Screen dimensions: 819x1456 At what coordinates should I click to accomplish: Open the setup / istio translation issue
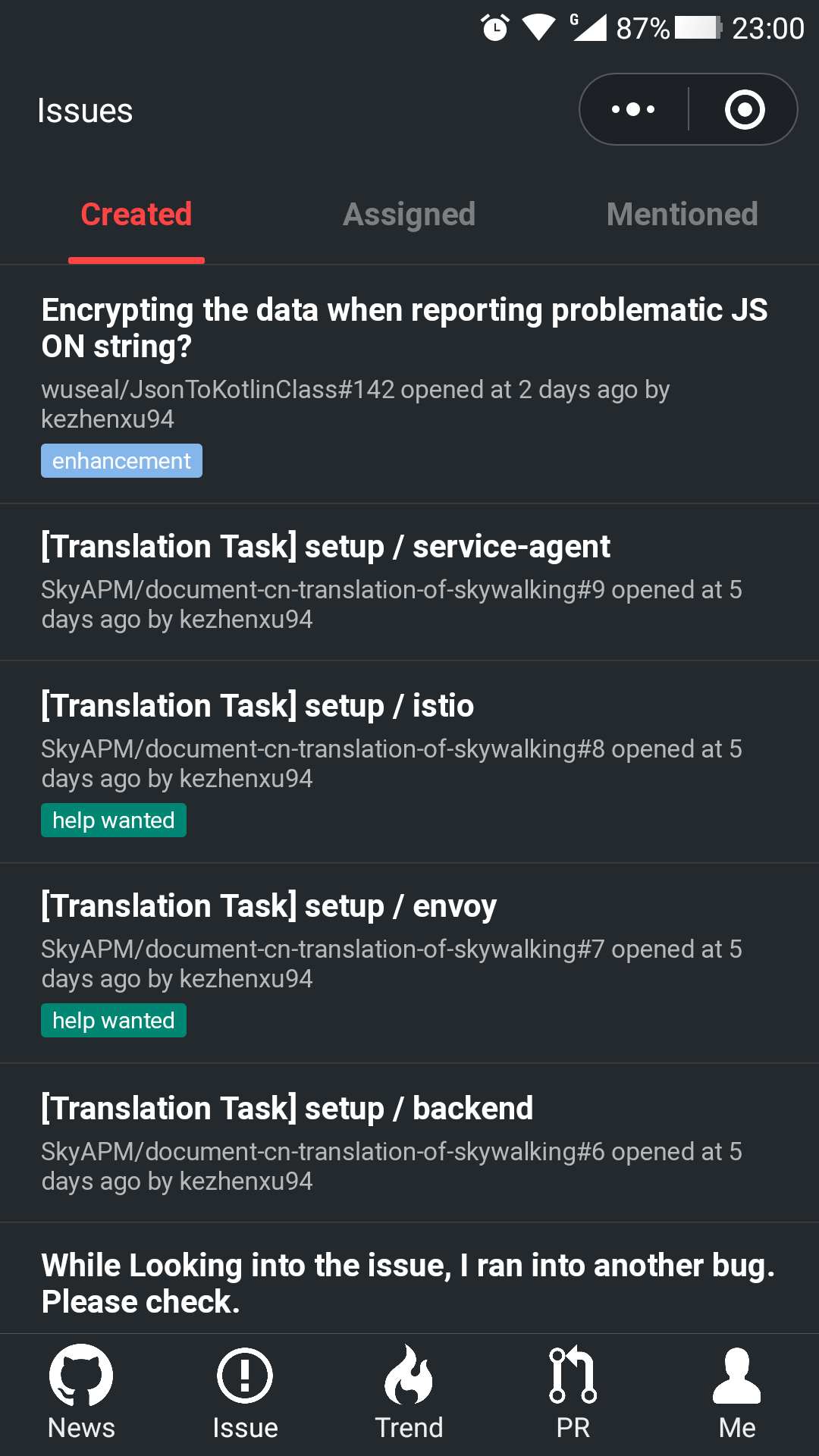pyautogui.click(x=258, y=706)
